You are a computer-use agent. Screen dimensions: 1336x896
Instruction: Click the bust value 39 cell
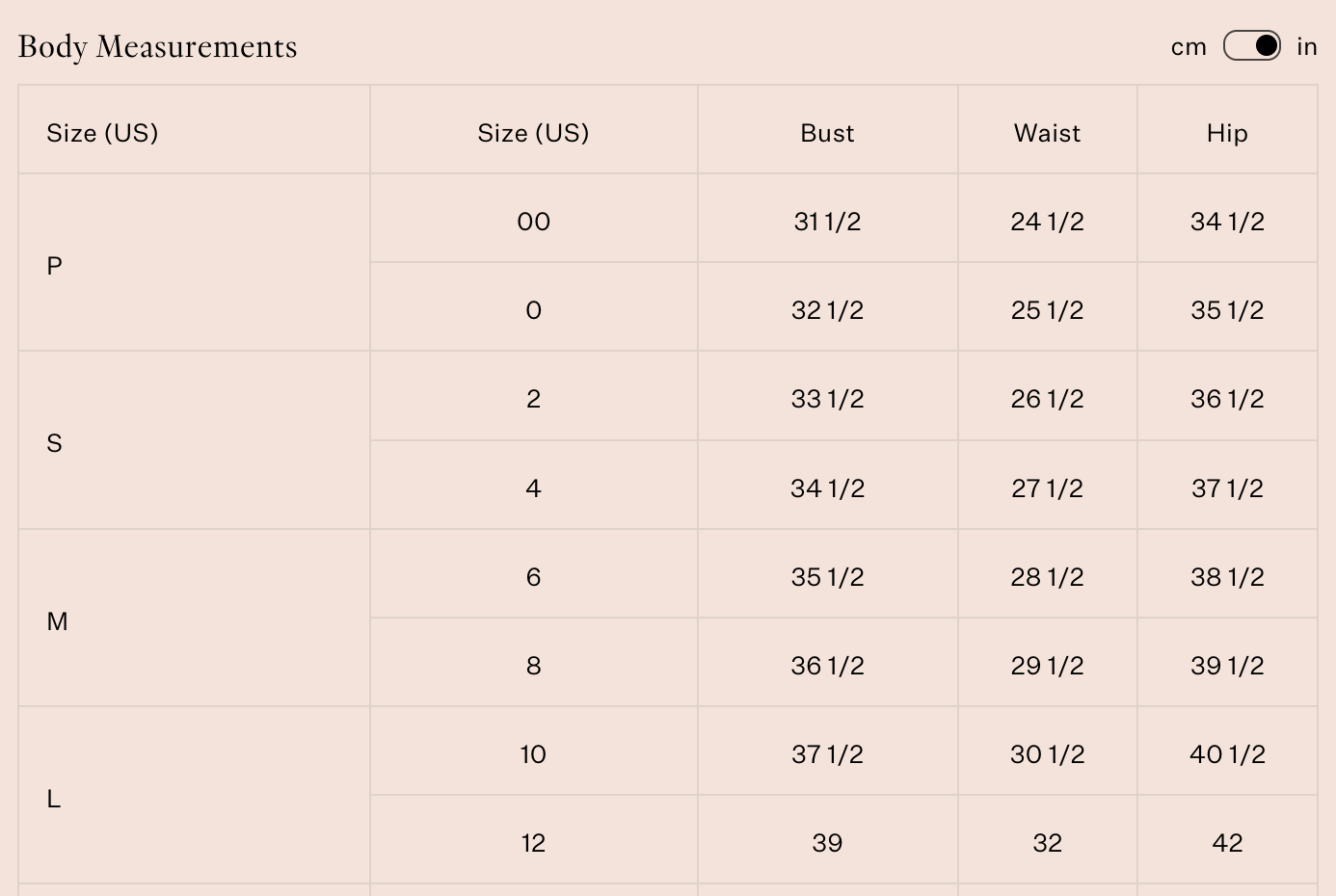point(827,843)
